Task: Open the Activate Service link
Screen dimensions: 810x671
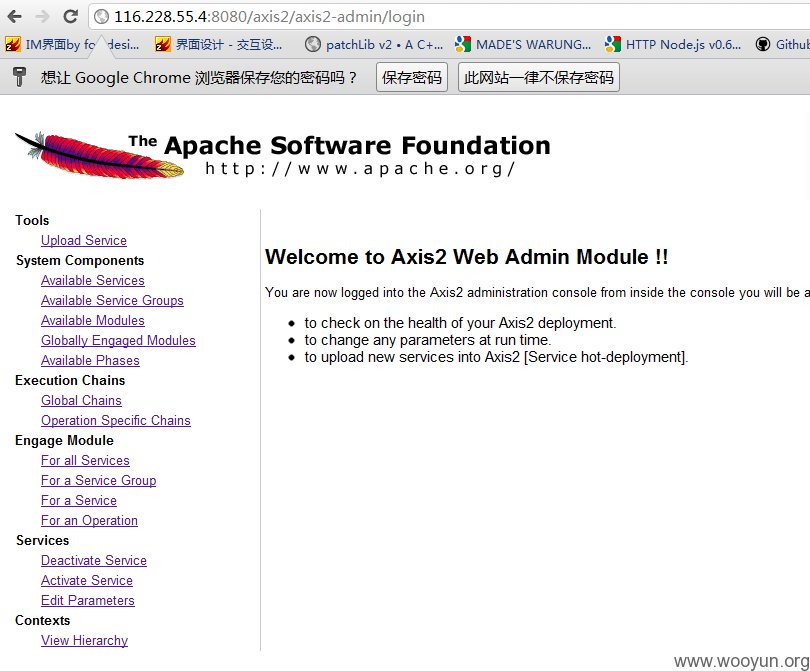Action: 87,581
